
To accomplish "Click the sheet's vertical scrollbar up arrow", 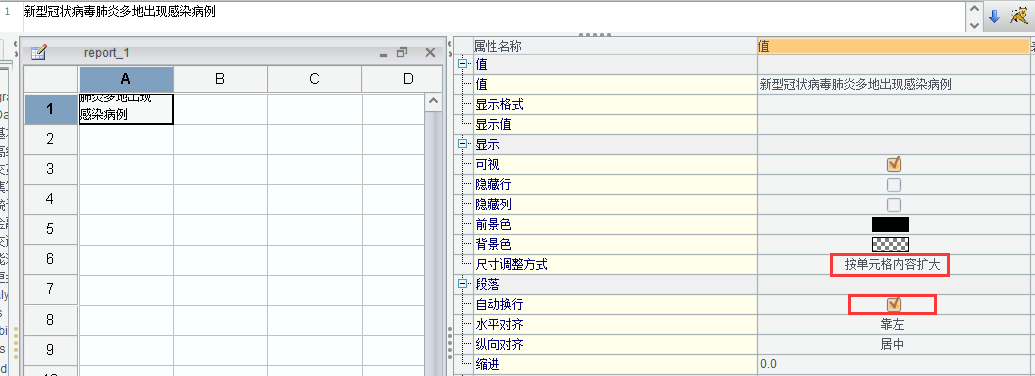I will 434,102.
